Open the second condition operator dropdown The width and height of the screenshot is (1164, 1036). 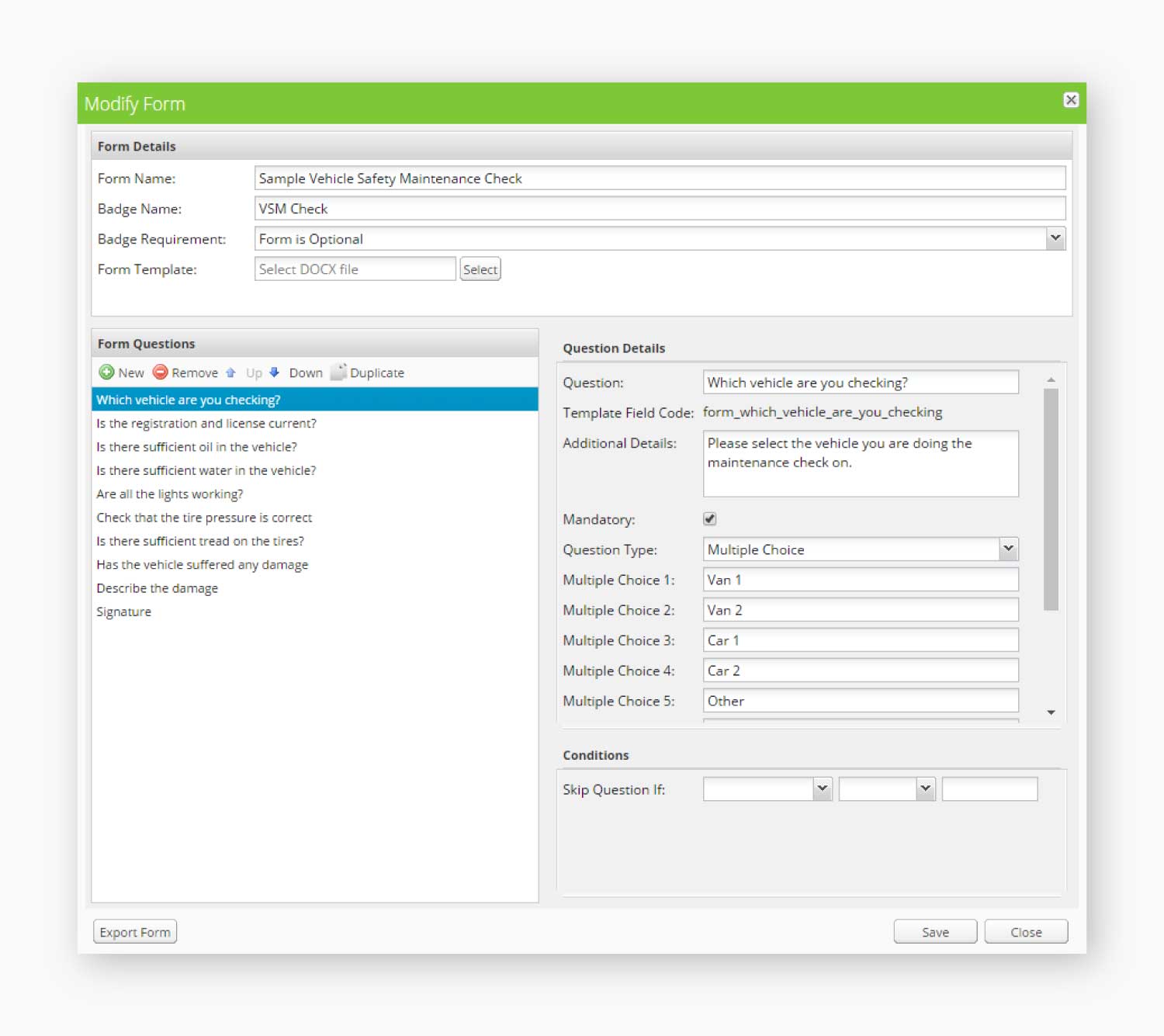click(924, 788)
